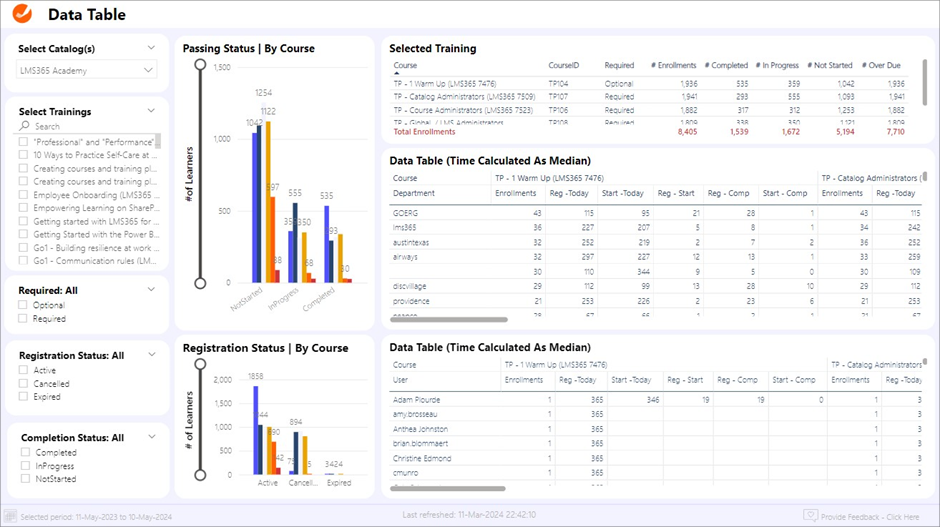Screen dimensions: 940x527
Task: Check the InProgress completion status box
Action: pos(24,466)
